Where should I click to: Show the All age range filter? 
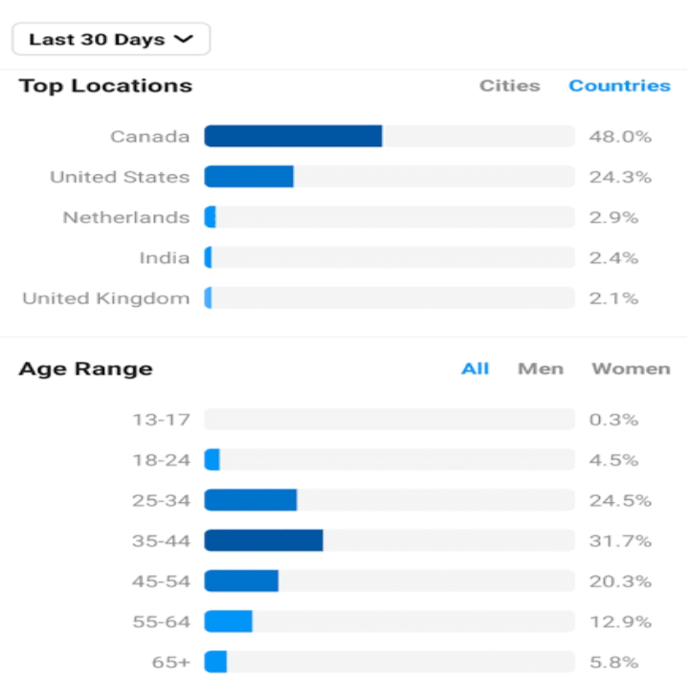(475, 369)
